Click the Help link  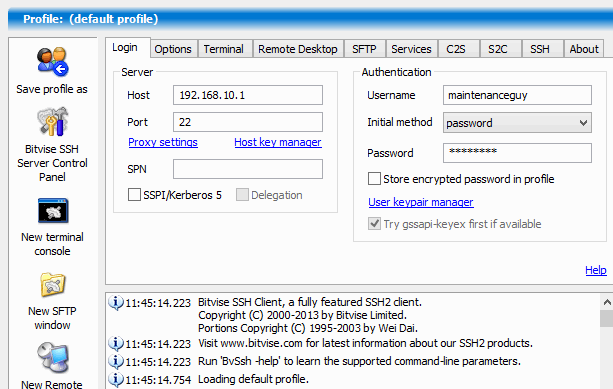click(x=596, y=270)
